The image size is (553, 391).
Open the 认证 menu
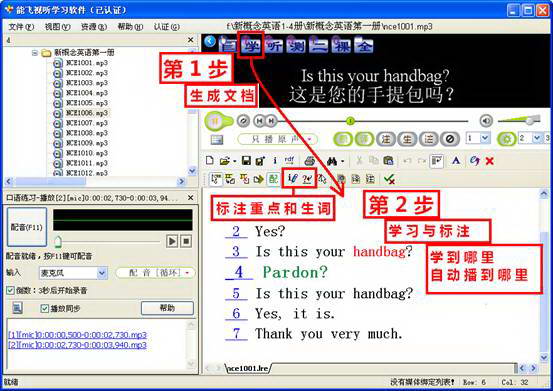166,27
